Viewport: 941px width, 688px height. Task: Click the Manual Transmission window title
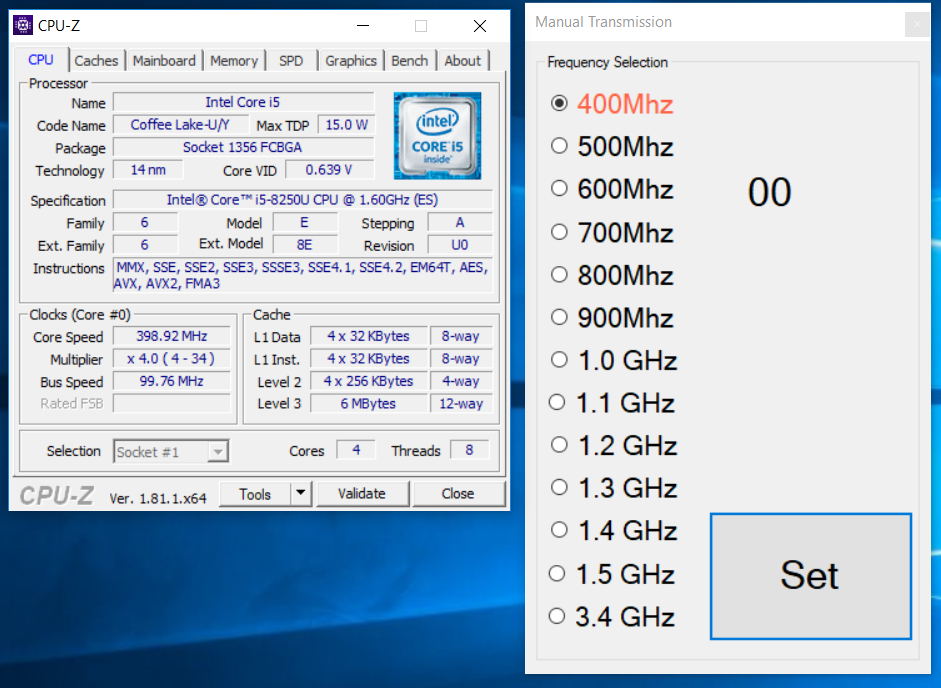click(603, 22)
